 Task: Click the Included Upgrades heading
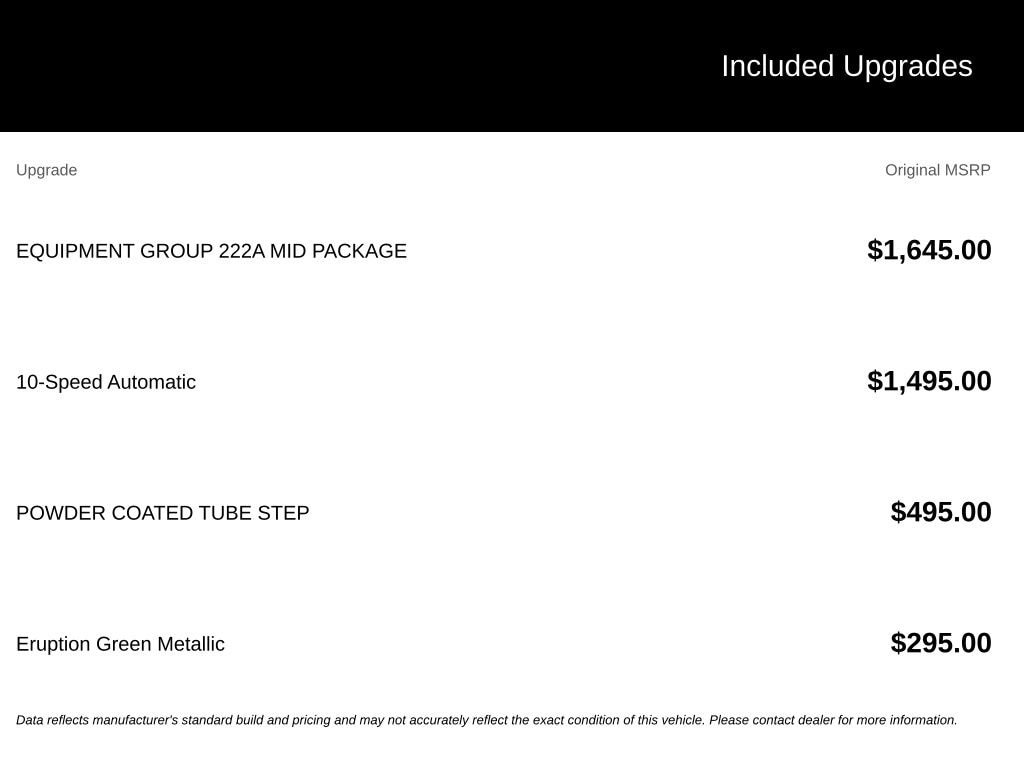coord(846,67)
